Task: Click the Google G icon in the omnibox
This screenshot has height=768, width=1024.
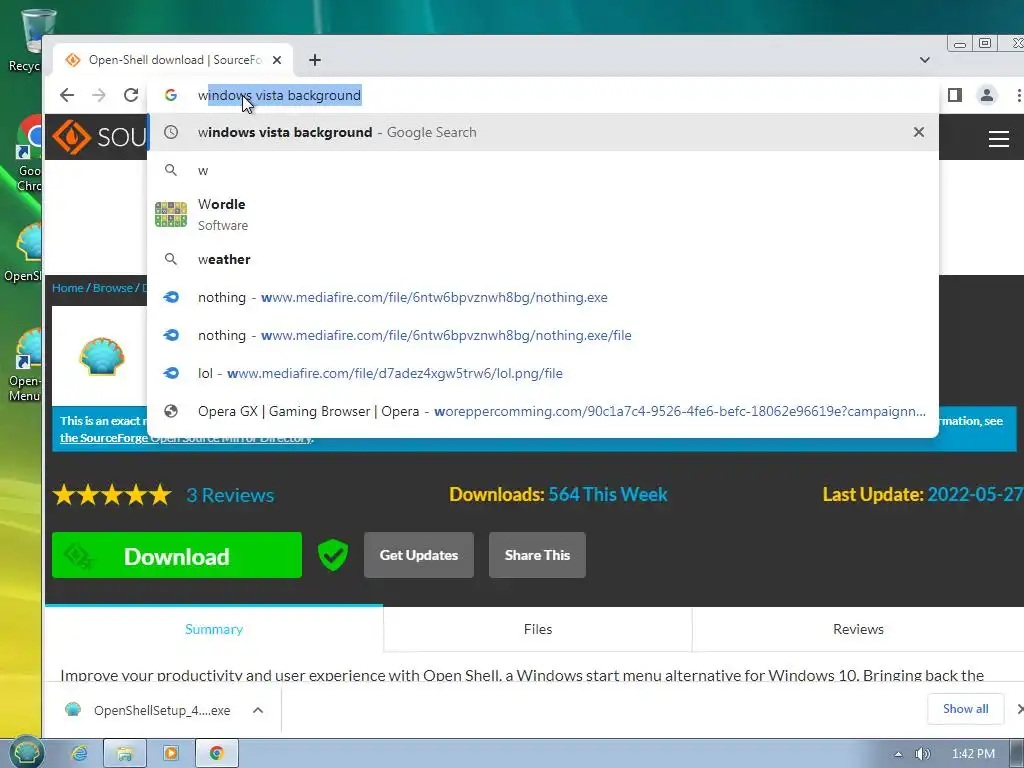Action: [171, 95]
